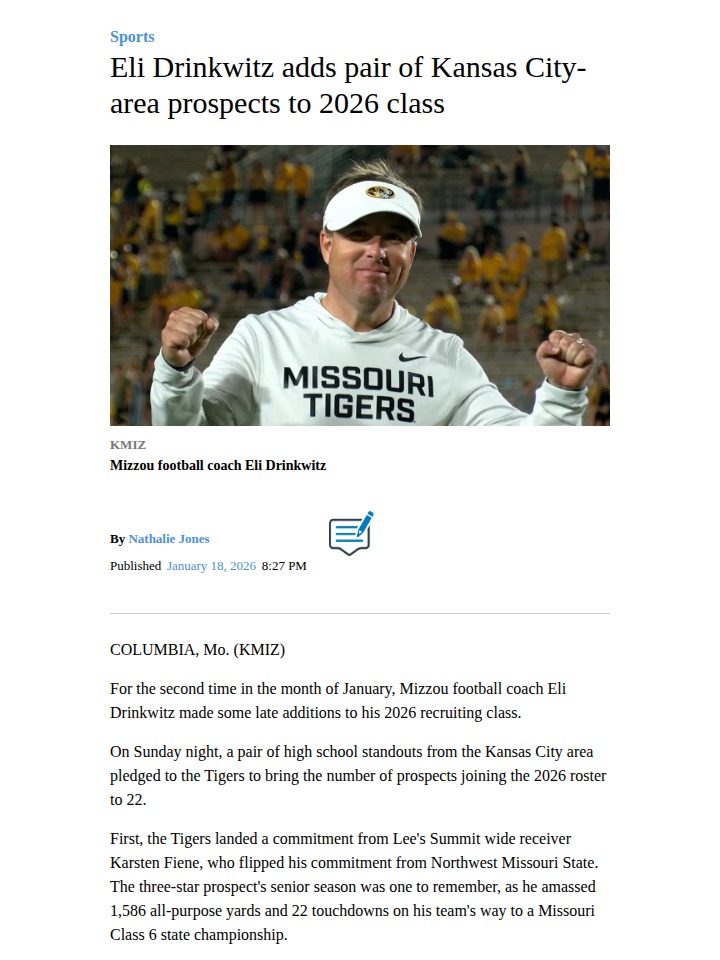Click the raised fist with the ring in the photo
720x960 pixels.
(565, 358)
